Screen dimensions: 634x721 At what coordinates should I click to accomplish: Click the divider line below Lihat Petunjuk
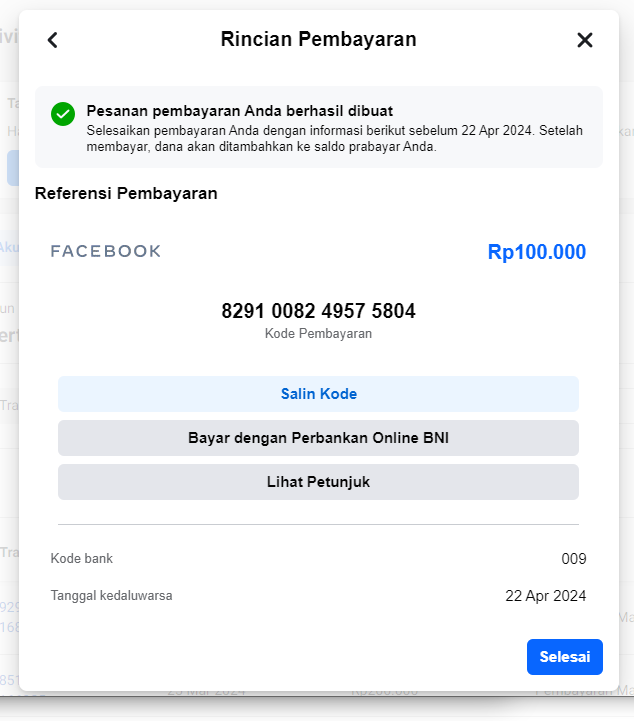coord(318,524)
